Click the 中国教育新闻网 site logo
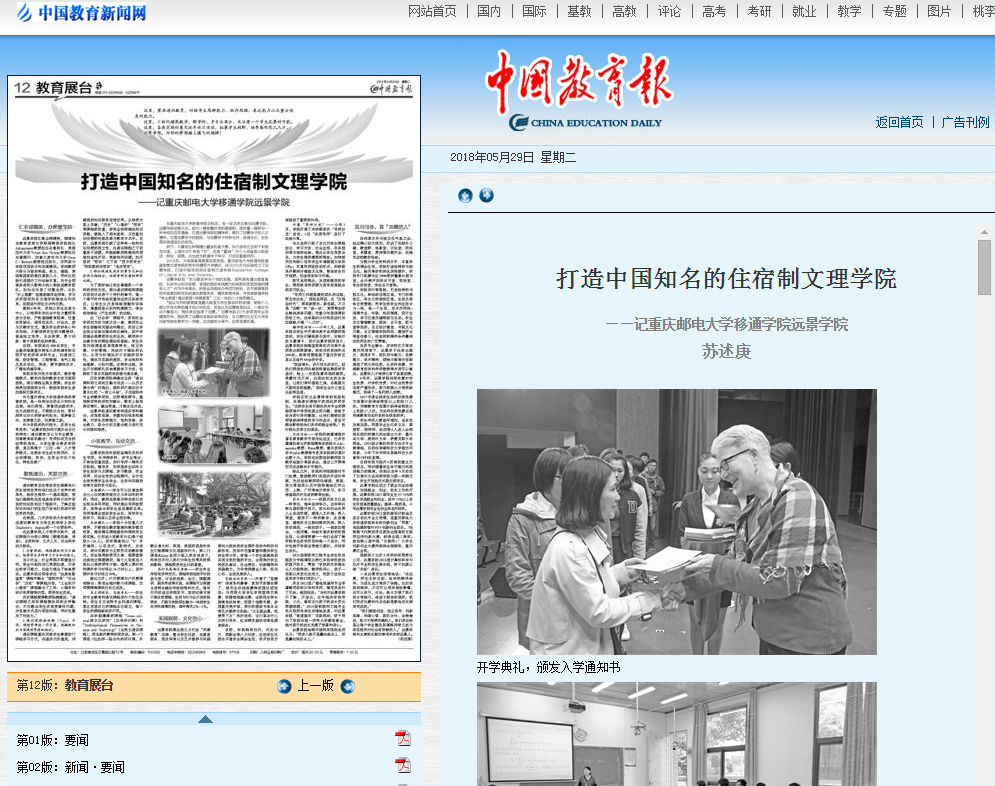This screenshot has width=995, height=786. pyautogui.click(x=79, y=14)
